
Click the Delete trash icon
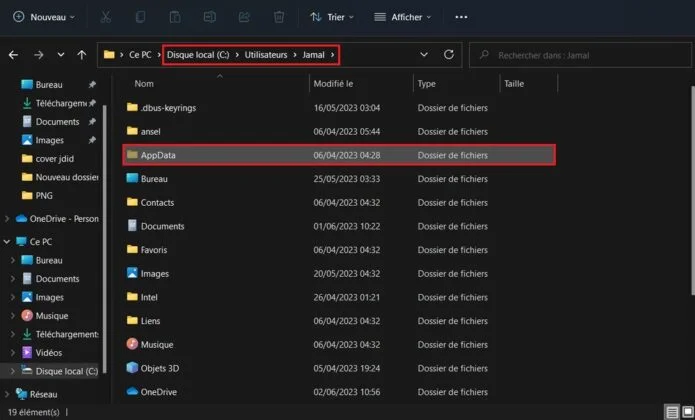279,17
